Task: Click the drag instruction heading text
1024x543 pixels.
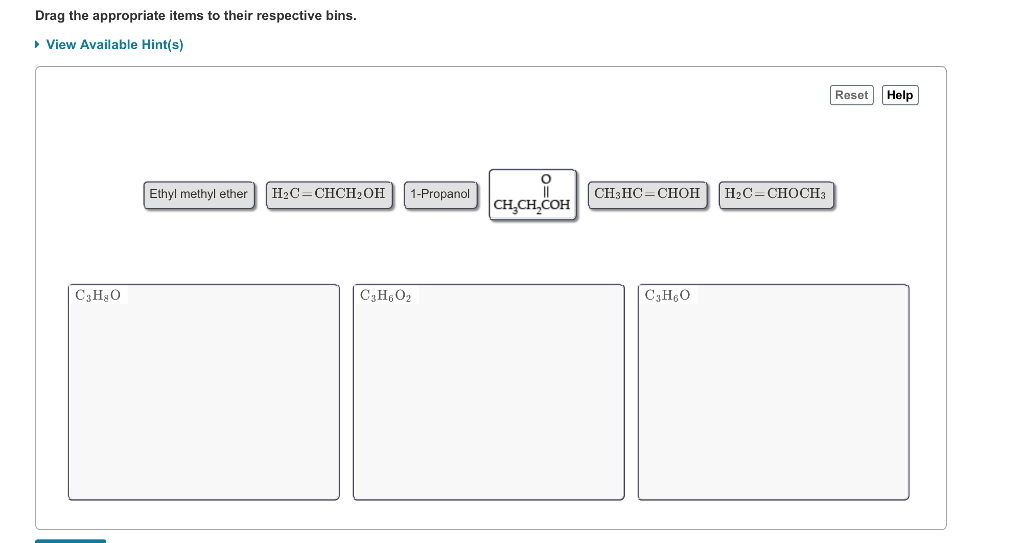Action: (x=196, y=16)
